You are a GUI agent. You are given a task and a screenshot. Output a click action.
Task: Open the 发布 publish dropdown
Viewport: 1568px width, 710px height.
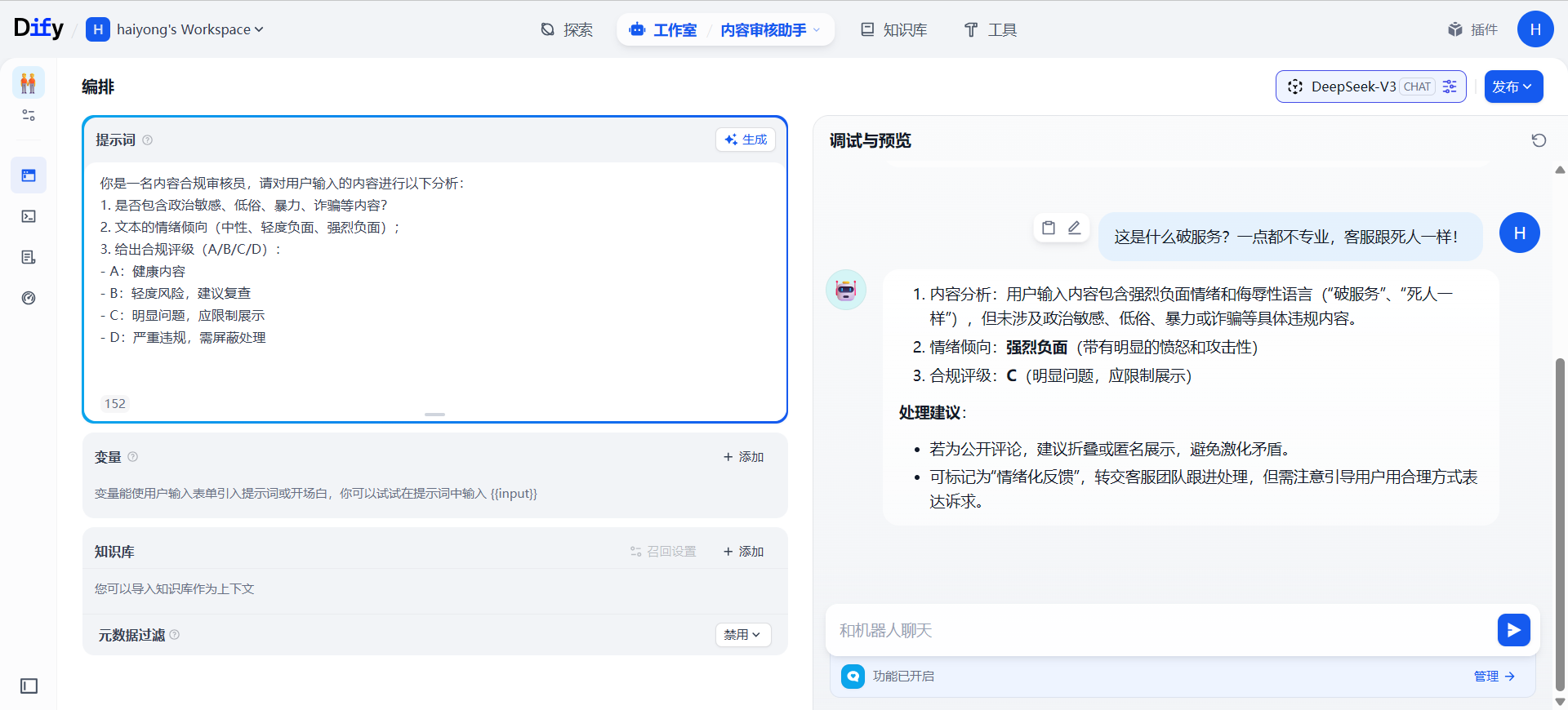(1513, 87)
